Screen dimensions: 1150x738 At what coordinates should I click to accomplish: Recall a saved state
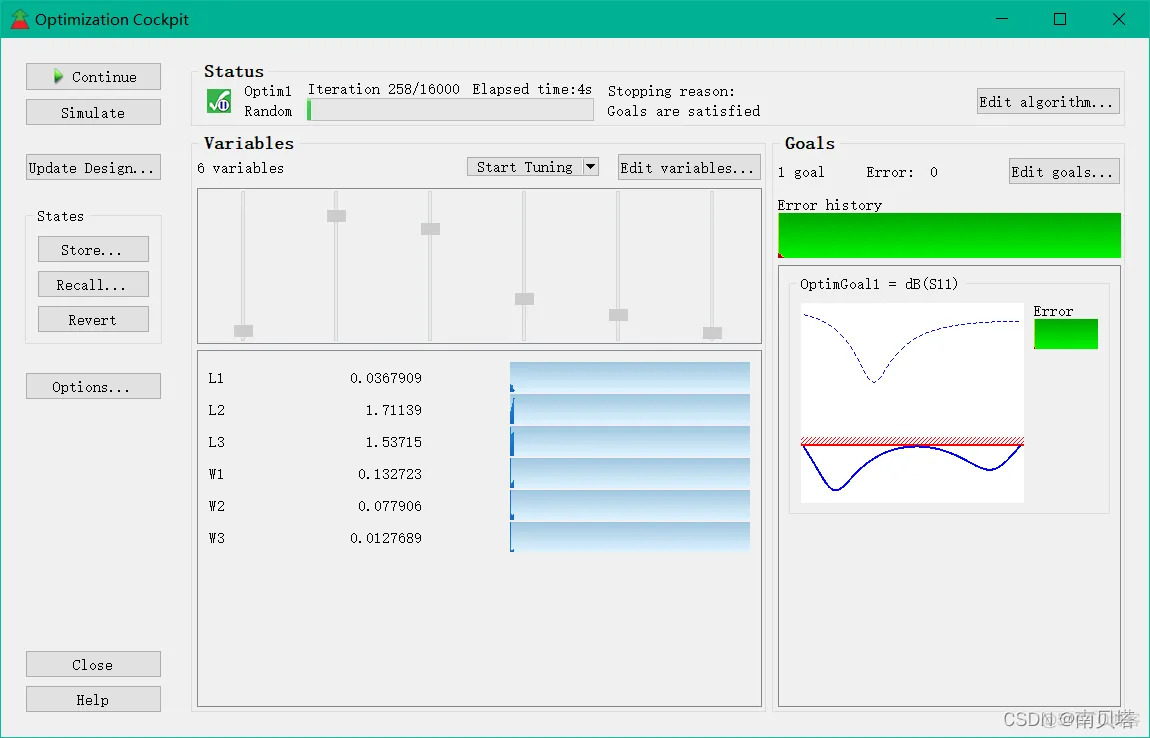[x=93, y=284]
